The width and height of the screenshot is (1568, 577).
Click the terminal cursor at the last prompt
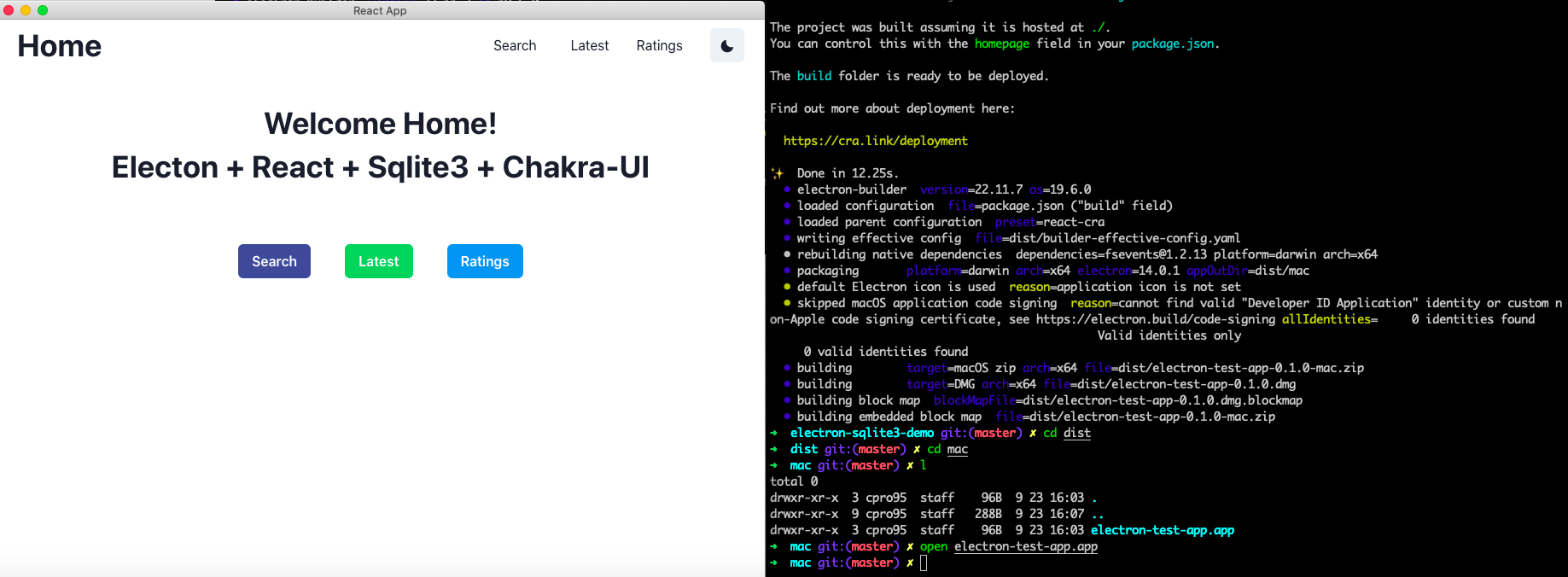pyautogui.click(x=924, y=562)
